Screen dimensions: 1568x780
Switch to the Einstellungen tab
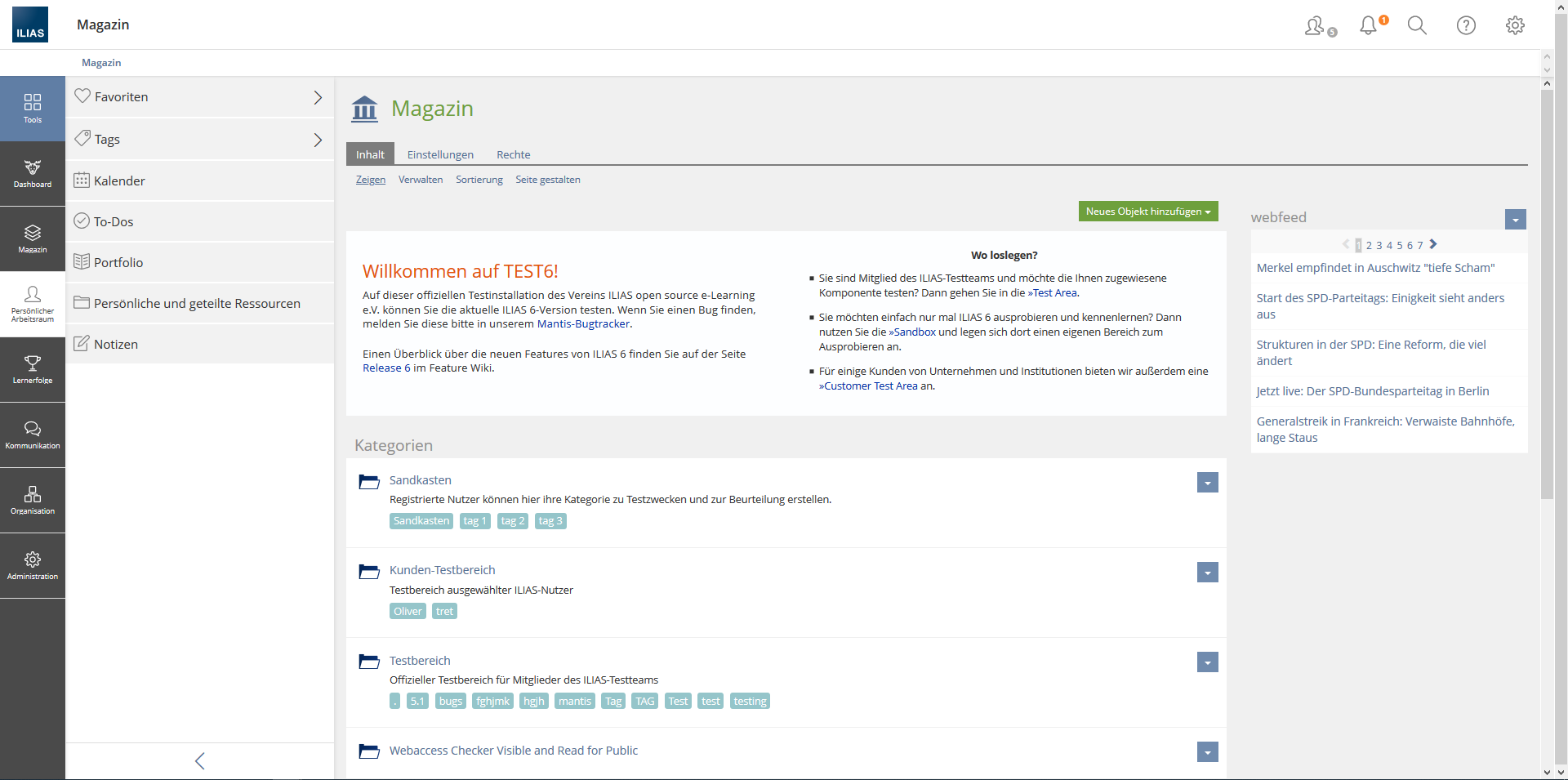pos(440,154)
